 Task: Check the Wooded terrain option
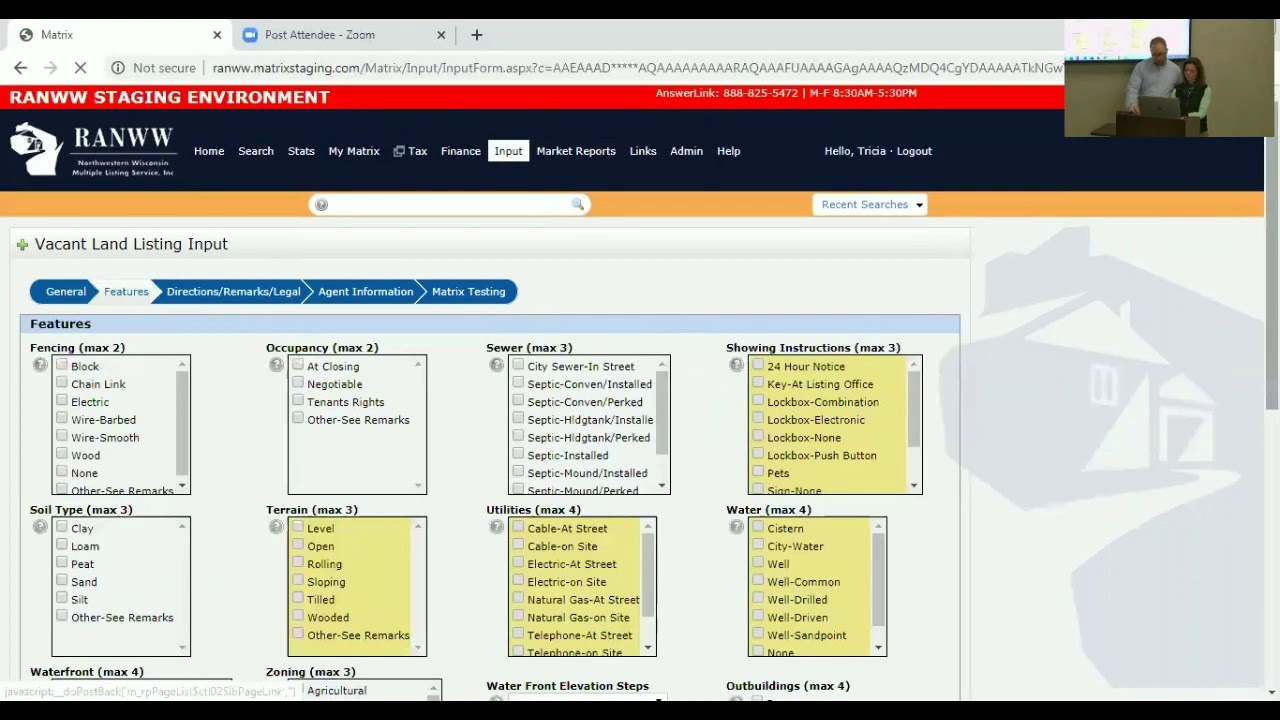[x=298, y=616]
